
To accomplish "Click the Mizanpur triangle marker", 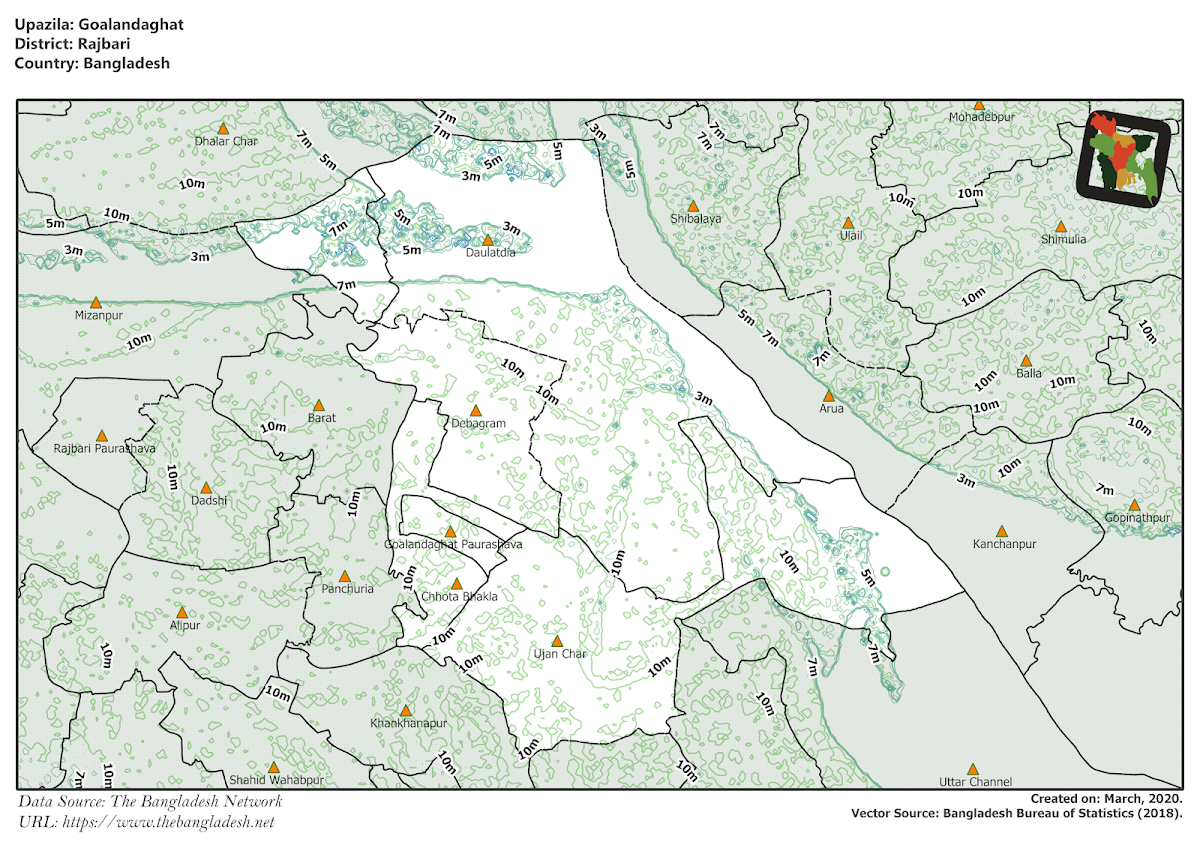I will pyautogui.click(x=96, y=302).
